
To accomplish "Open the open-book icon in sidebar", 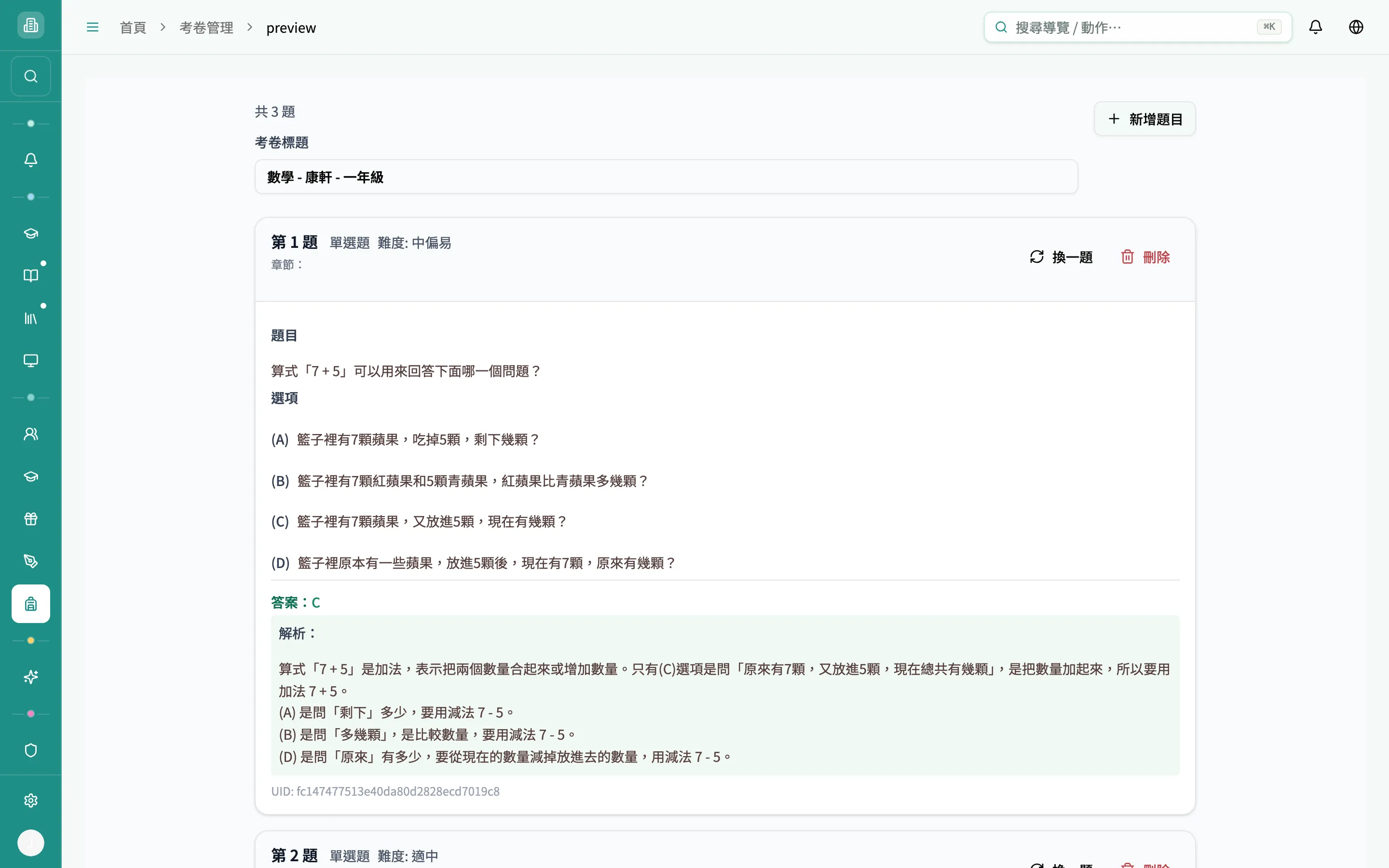I will pyautogui.click(x=30, y=275).
